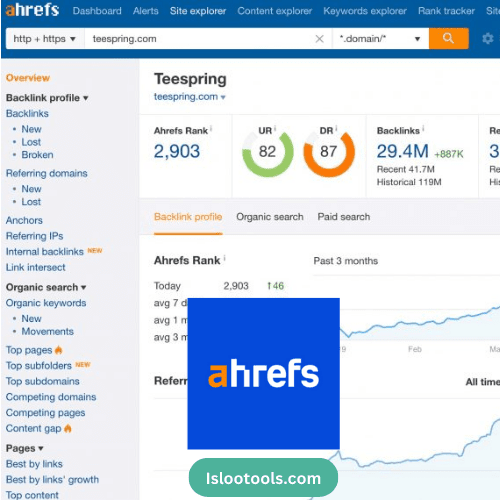Image resolution: width=500 pixels, height=500 pixels.
Task: Open the settings gear icon
Action: pos(488,39)
